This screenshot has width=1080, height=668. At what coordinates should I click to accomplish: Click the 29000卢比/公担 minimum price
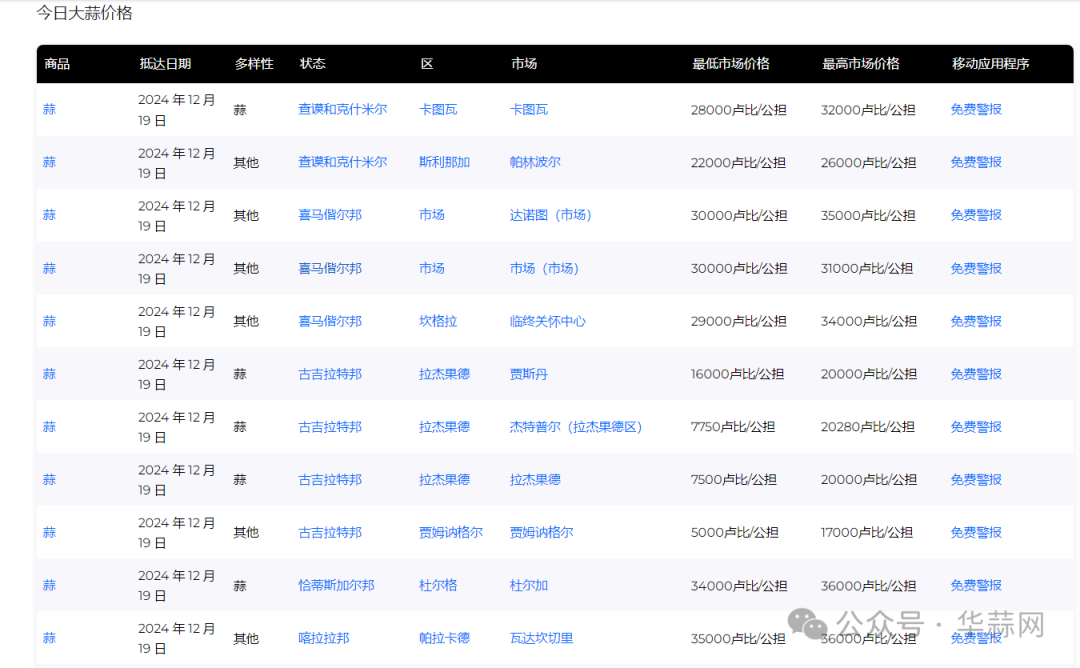click(738, 322)
